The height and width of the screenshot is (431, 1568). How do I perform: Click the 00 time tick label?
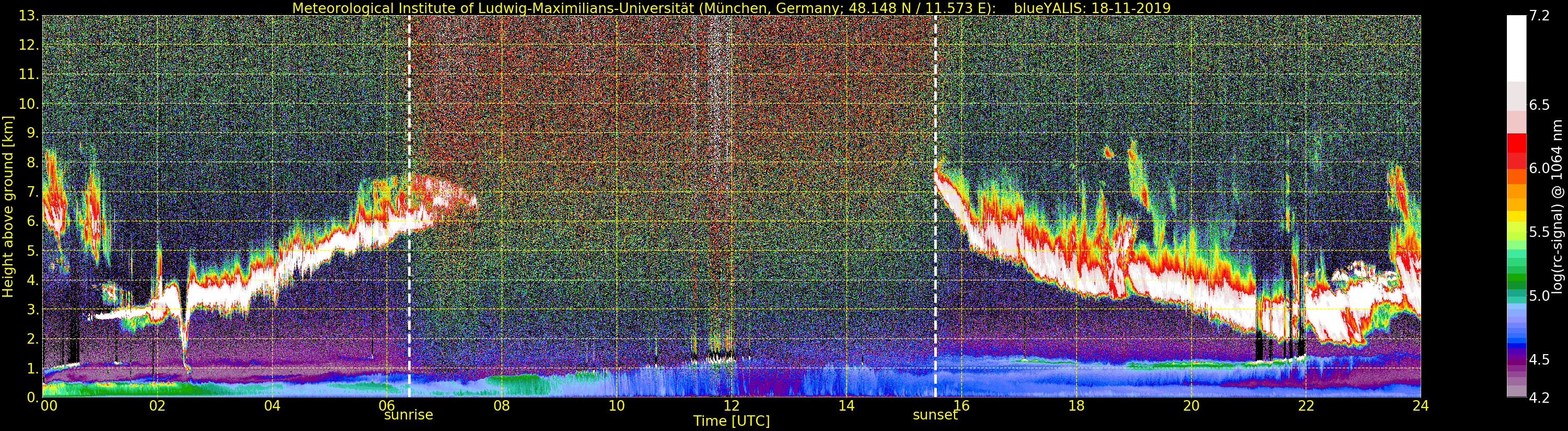click(x=49, y=406)
